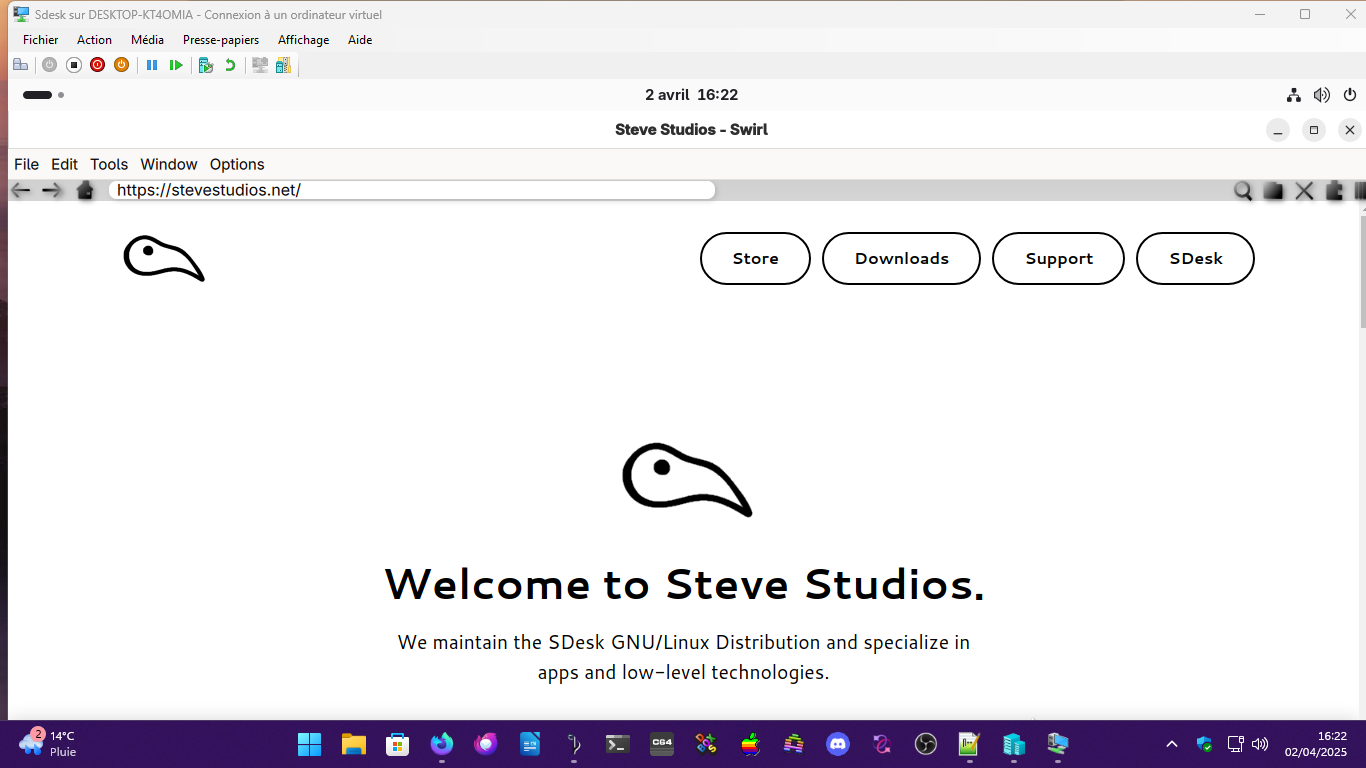Click the SDesk button on the webpage

(x=1195, y=258)
